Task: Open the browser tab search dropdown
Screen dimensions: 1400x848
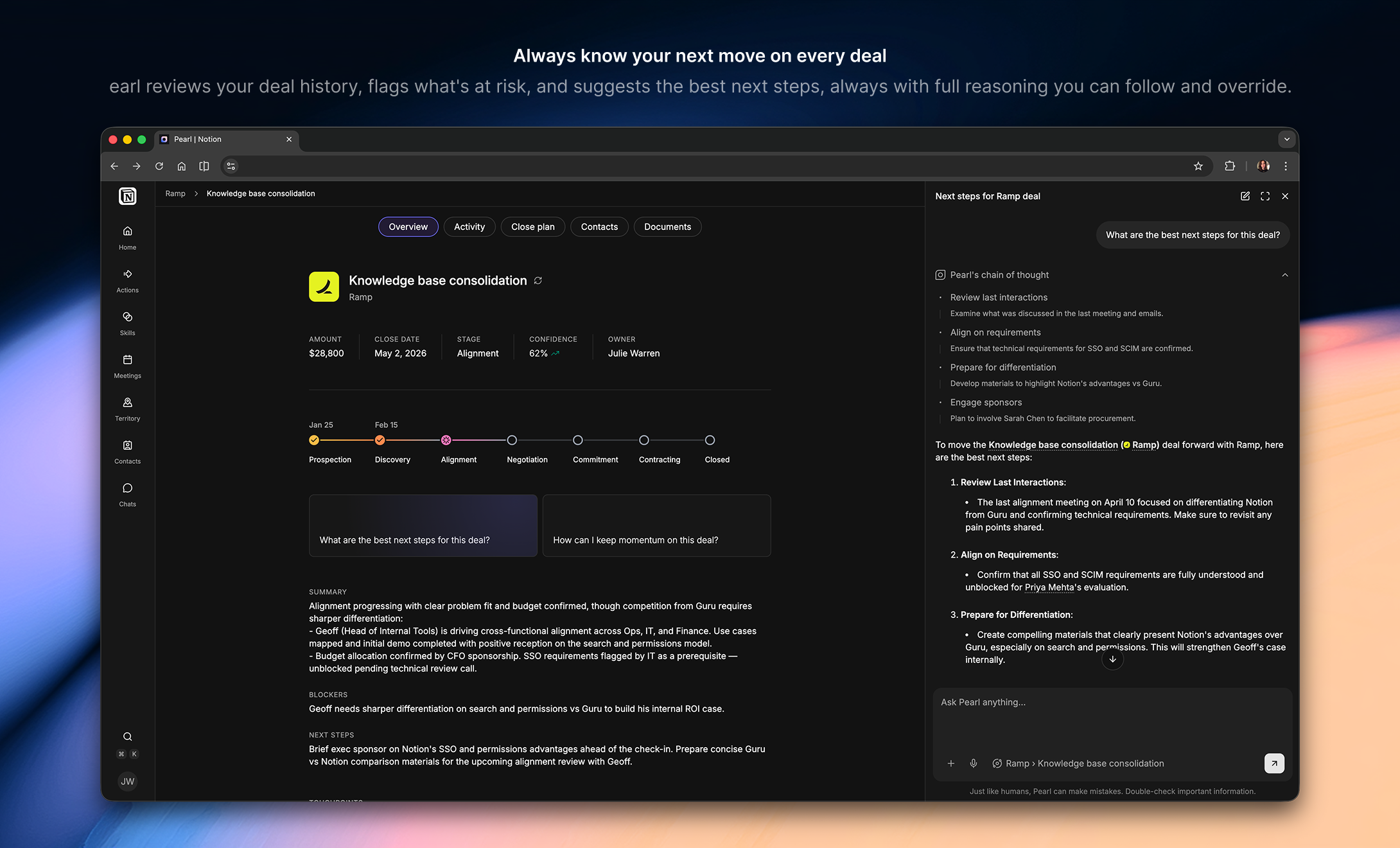Action: [1286, 139]
